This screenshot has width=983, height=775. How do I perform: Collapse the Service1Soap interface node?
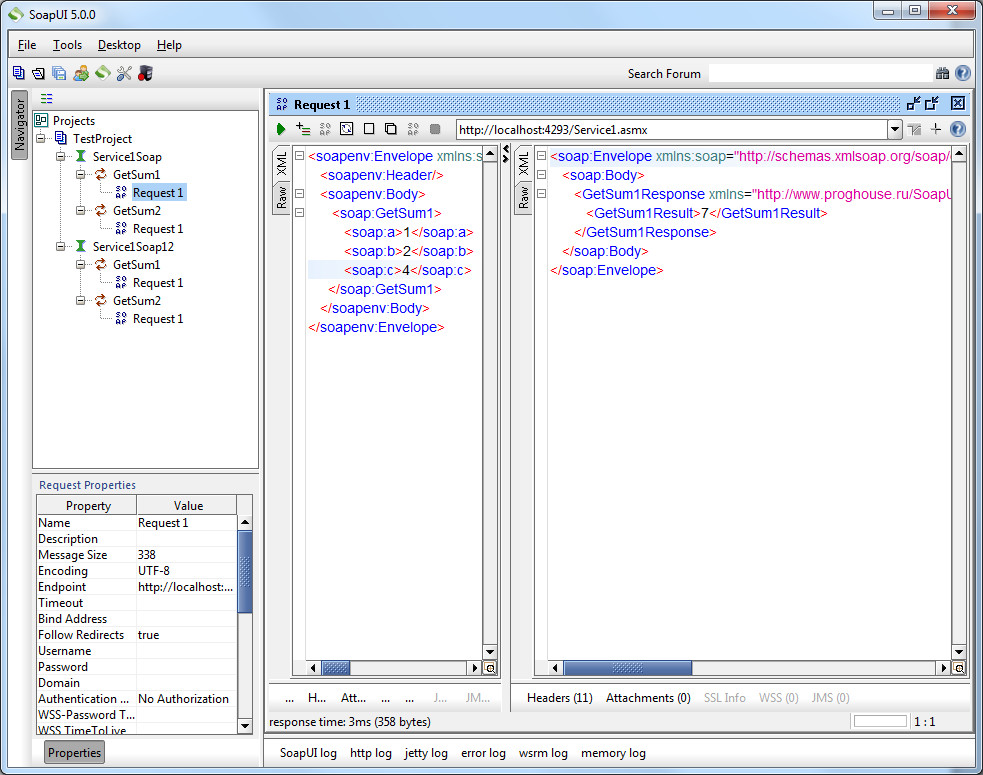pyautogui.click(x=61, y=157)
